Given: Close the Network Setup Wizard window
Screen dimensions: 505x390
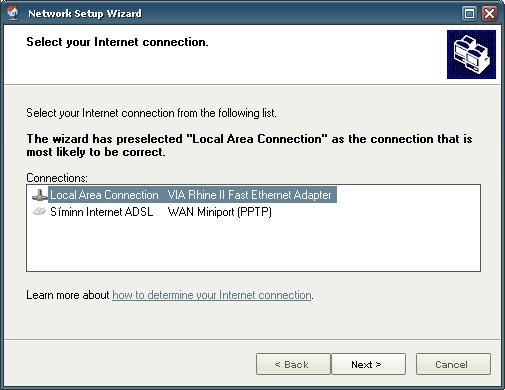Looking at the screenshot, I should coord(489,14).
